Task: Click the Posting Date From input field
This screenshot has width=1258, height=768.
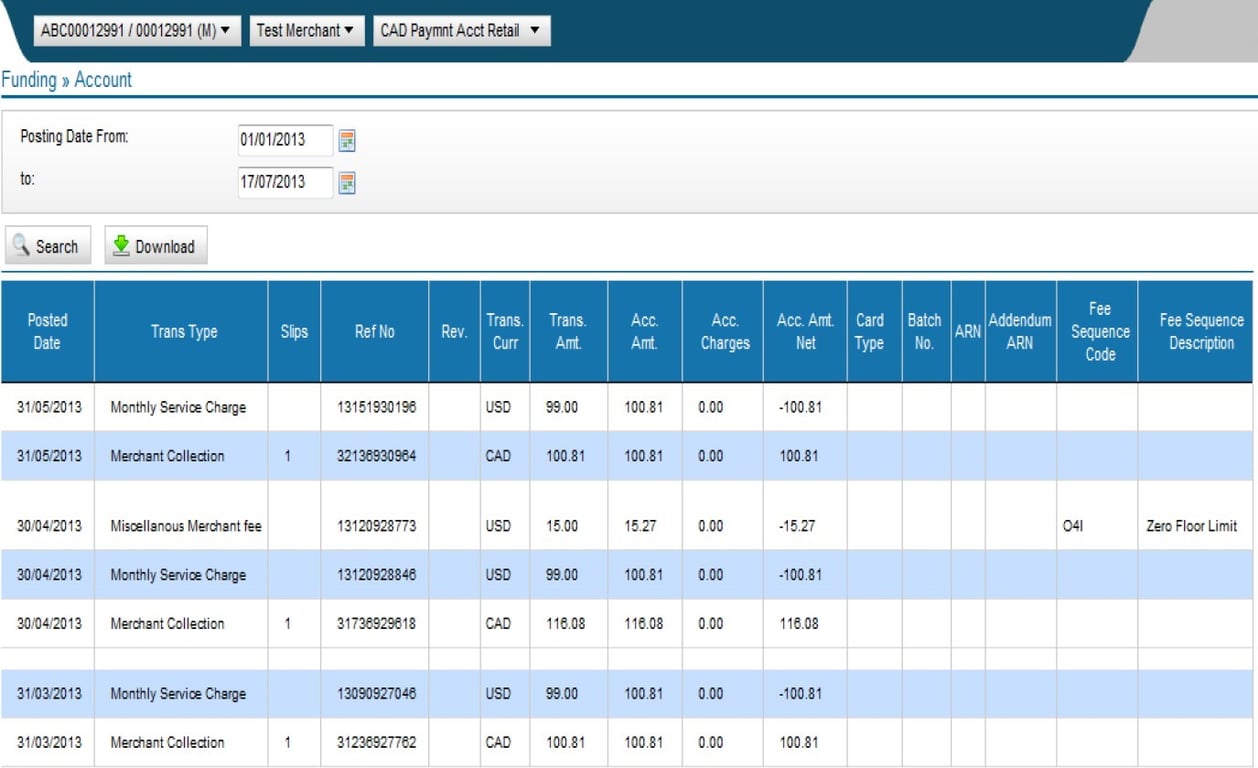Action: (x=284, y=141)
